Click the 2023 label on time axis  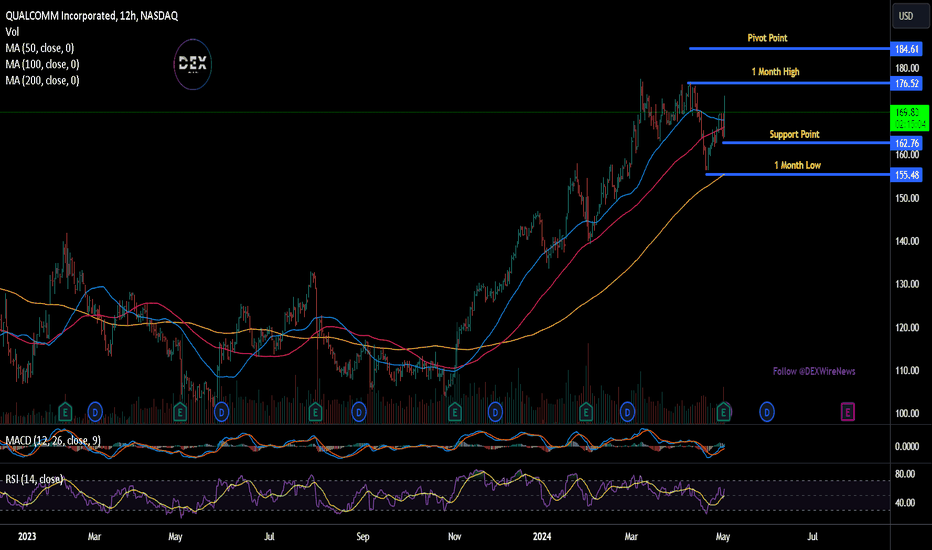click(x=27, y=536)
